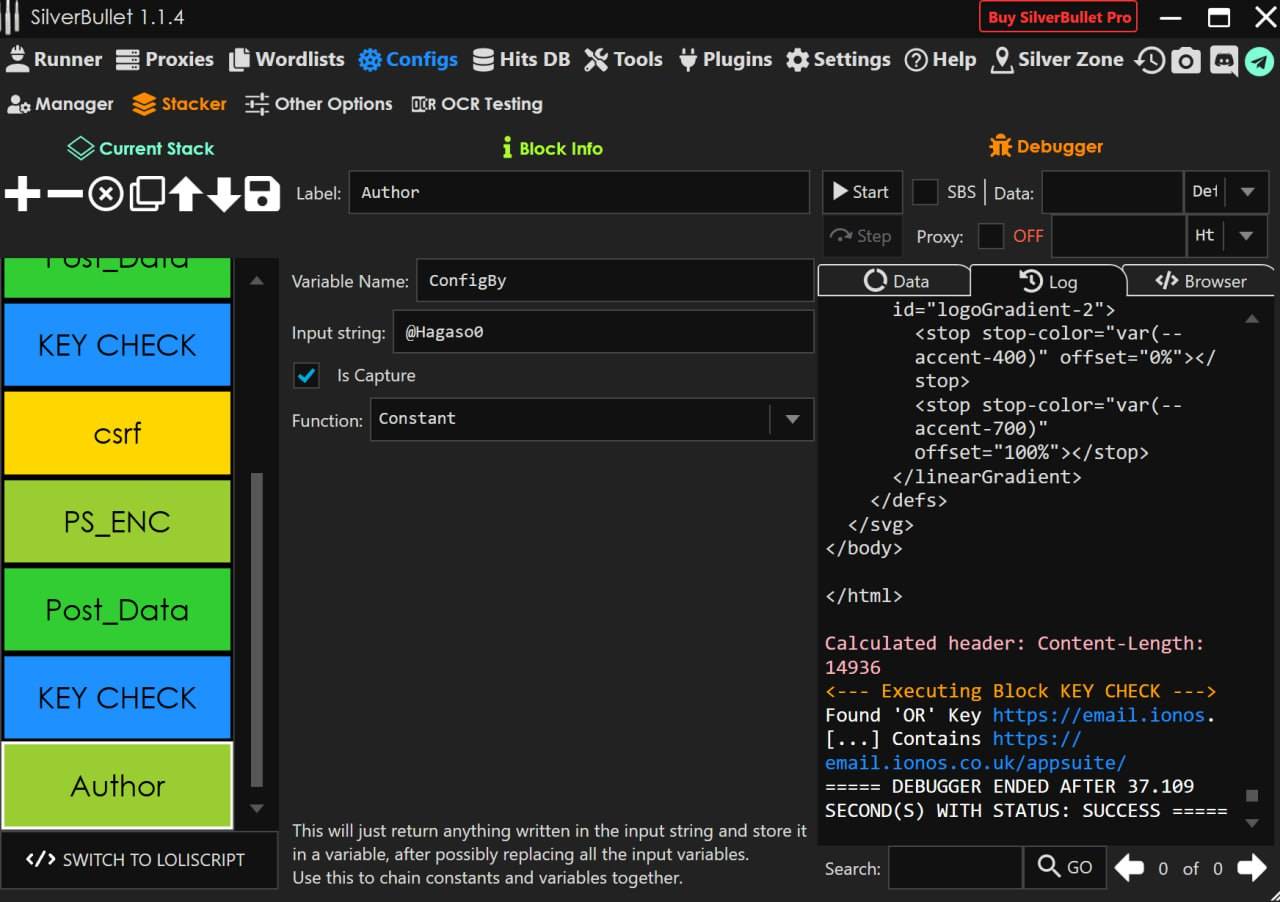Image resolution: width=1280 pixels, height=902 pixels.
Task: Enable the SBS checkbox
Action: click(x=926, y=192)
